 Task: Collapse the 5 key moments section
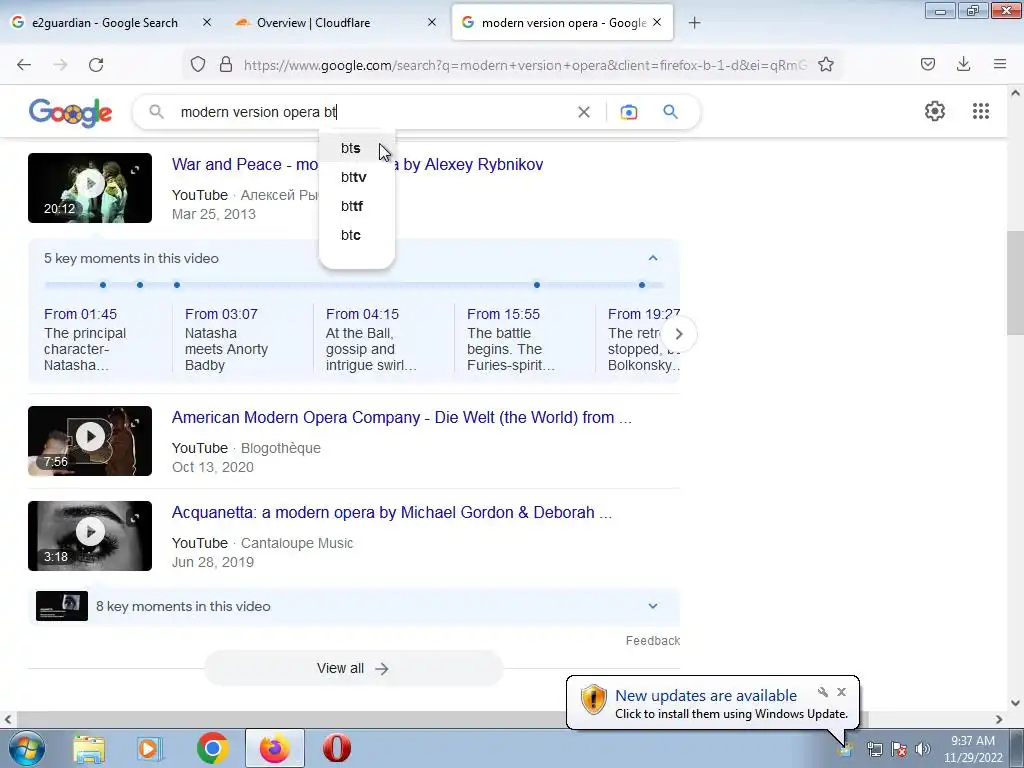tap(652, 258)
